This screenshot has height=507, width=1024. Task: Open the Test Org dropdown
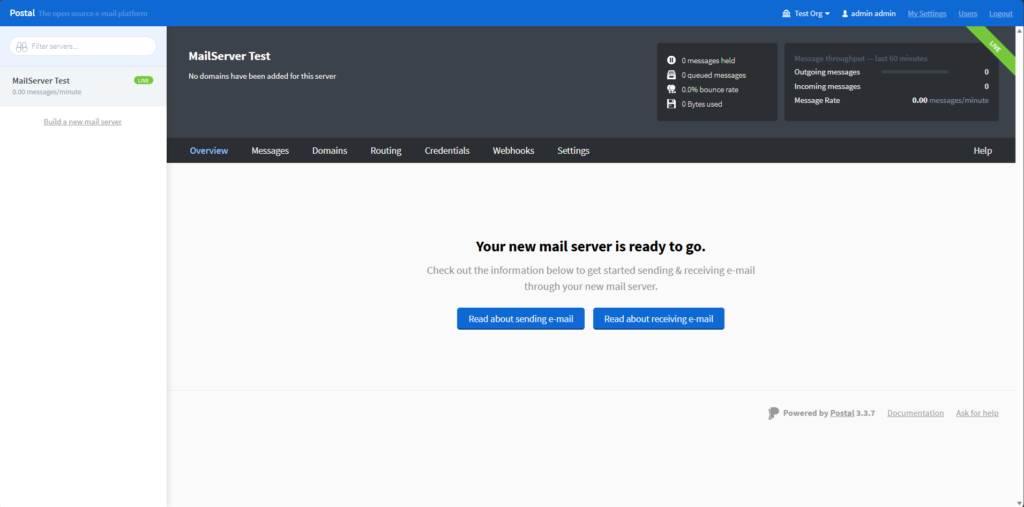click(x=807, y=13)
